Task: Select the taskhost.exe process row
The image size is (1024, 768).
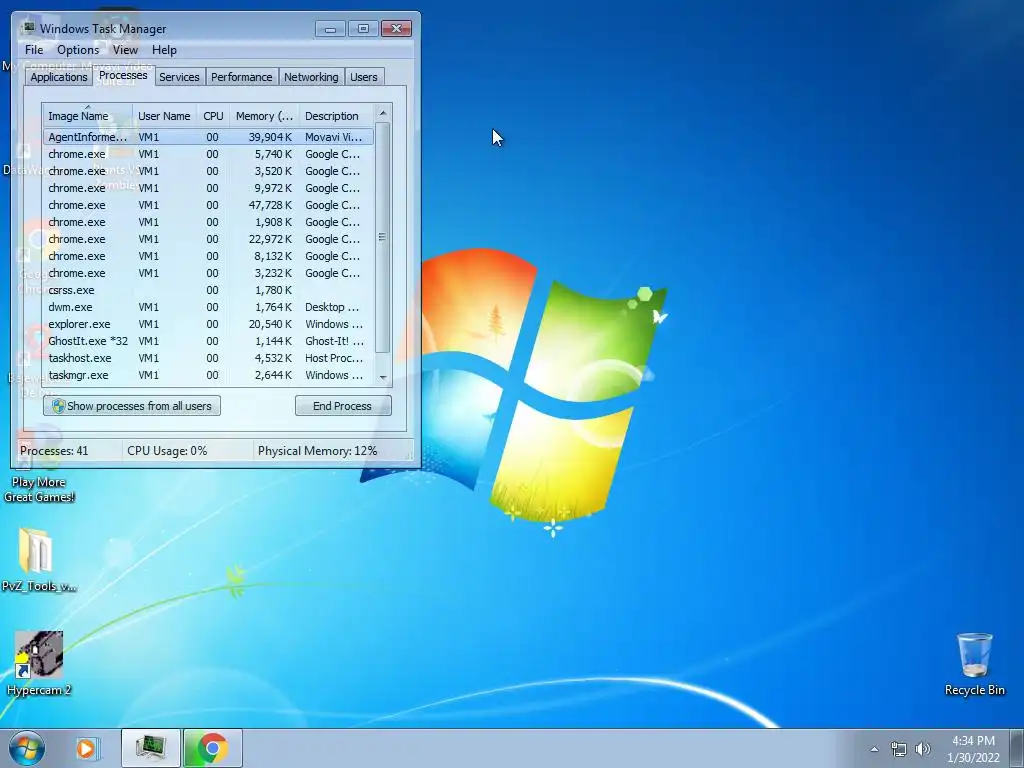Action: coord(208,358)
